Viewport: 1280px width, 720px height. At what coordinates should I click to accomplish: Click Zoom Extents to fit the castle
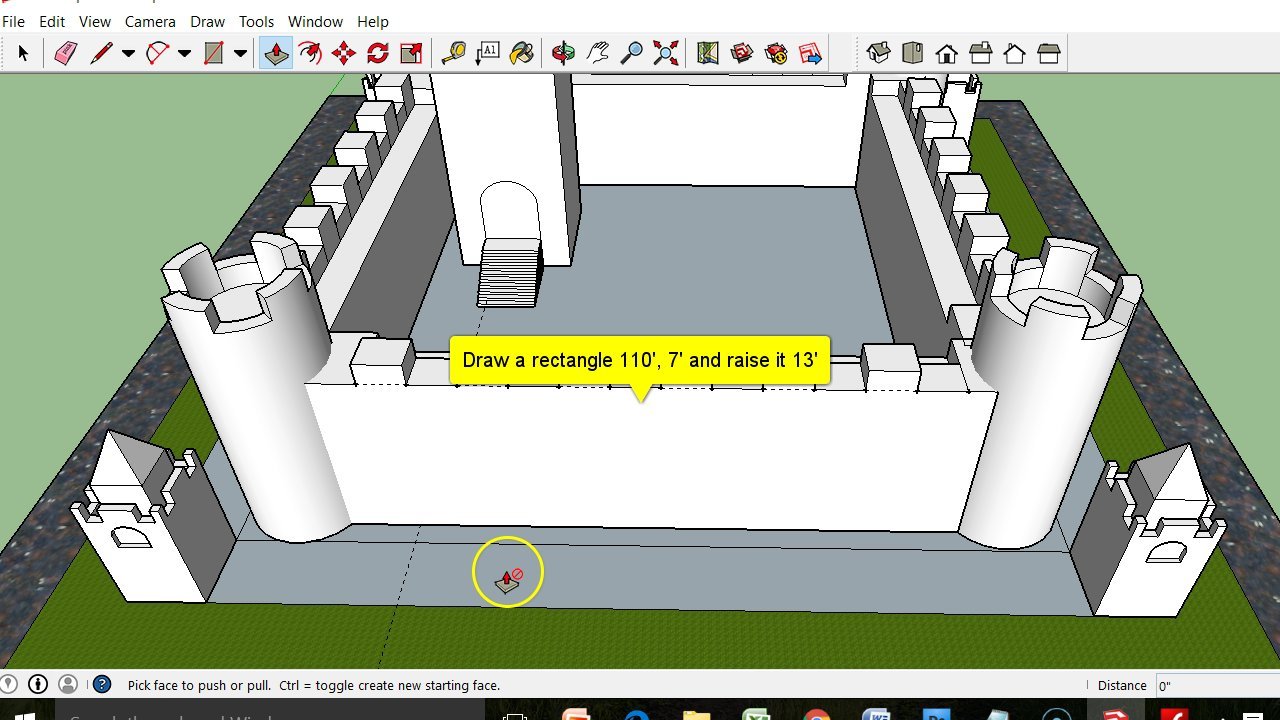click(665, 52)
